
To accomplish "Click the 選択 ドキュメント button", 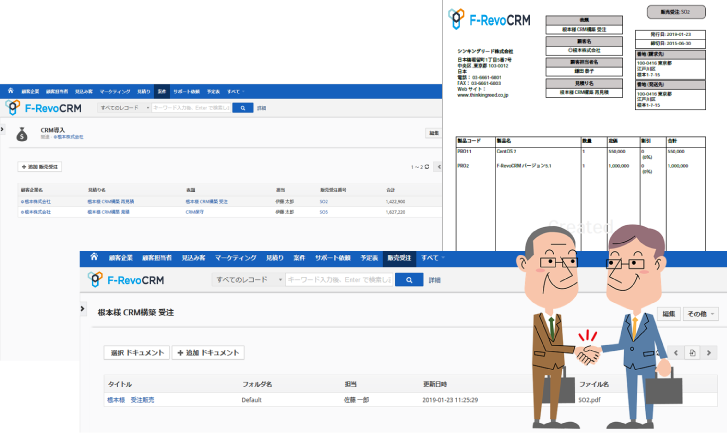I will (137, 353).
